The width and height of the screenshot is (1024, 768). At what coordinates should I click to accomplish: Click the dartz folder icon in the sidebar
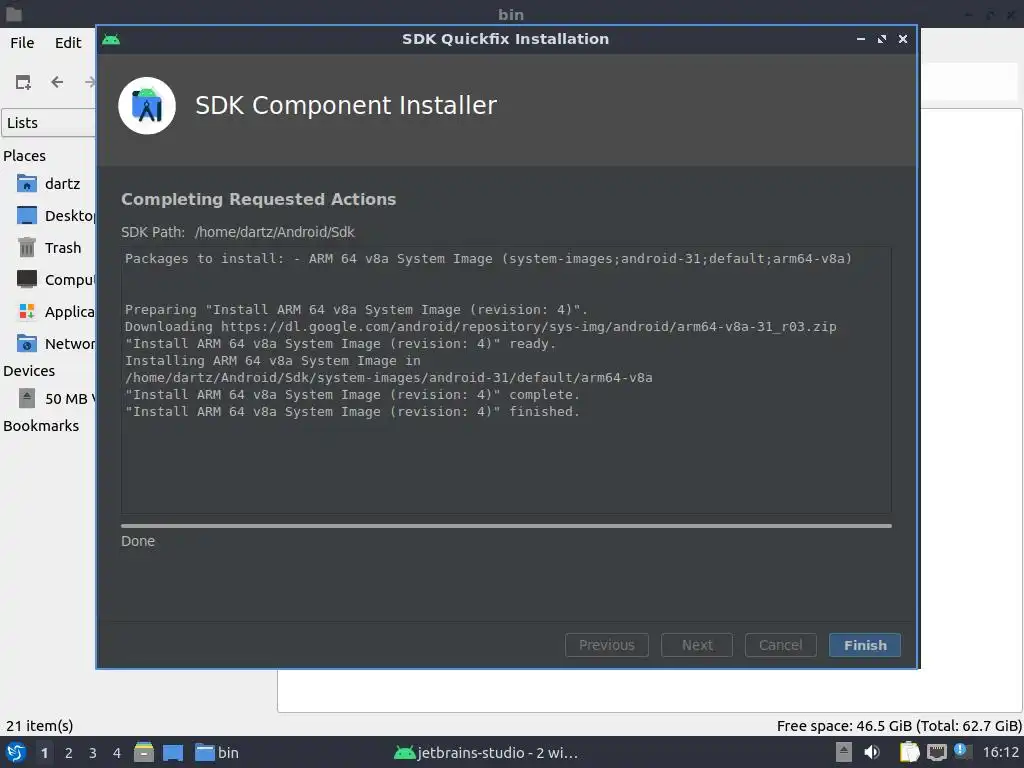[27, 183]
